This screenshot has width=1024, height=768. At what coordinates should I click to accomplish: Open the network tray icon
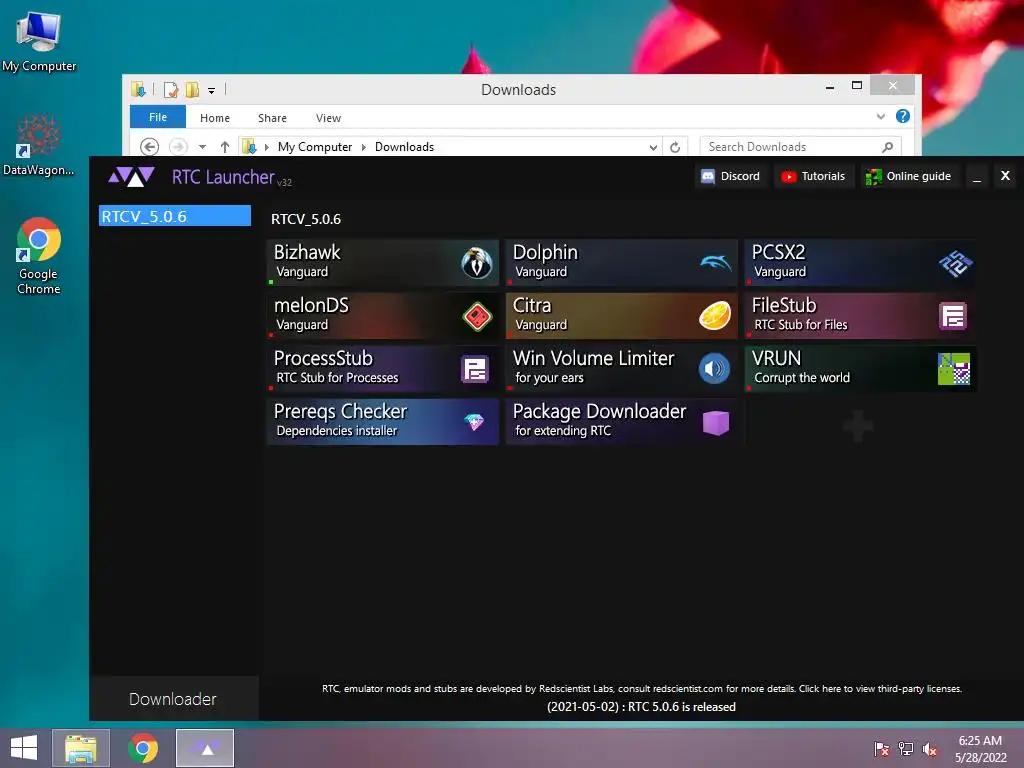[x=905, y=749]
